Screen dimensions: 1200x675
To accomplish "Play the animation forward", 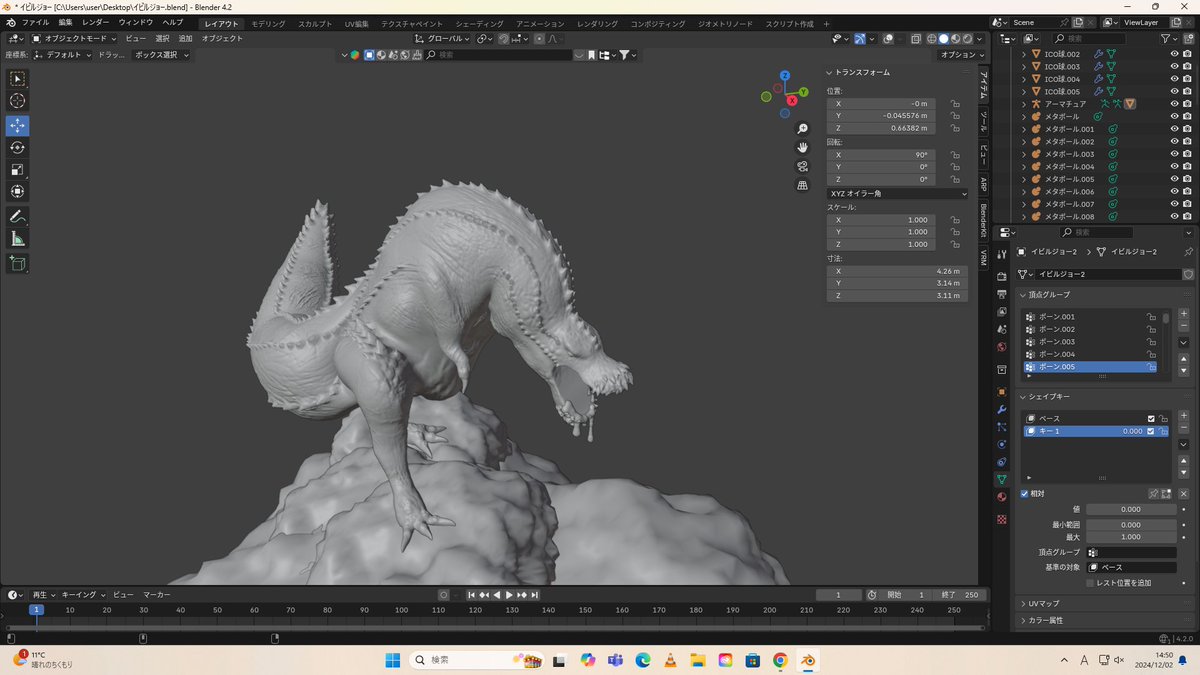I will tap(508, 595).
